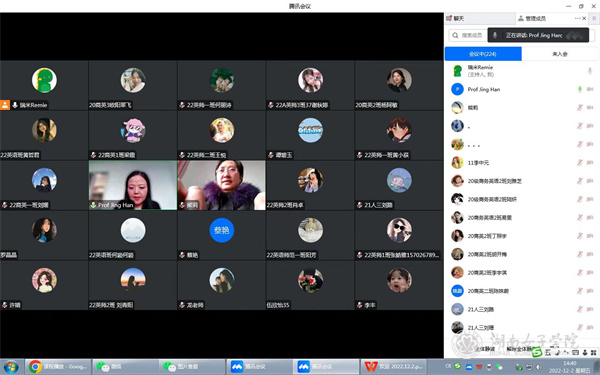The image size is (600, 375).
Task: Click the green Sogou S input method icon
Action: [x=537, y=352]
